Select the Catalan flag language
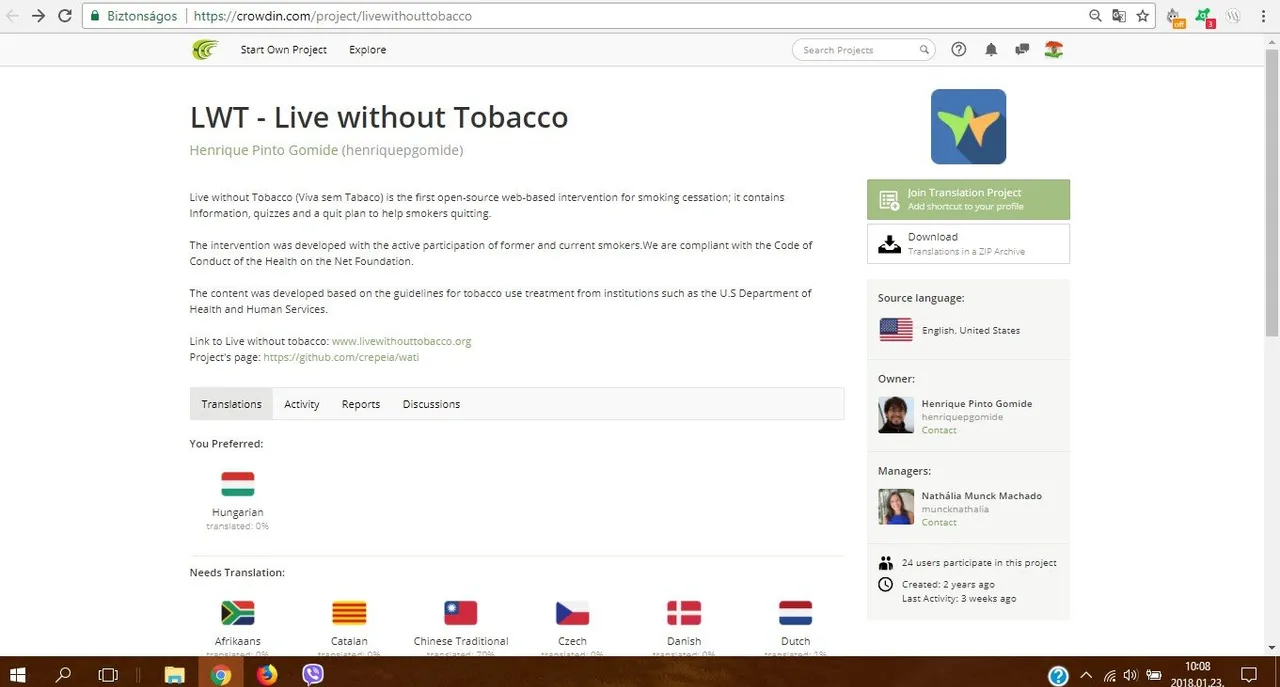The height and width of the screenshot is (687, 1280). coord(349,613)
